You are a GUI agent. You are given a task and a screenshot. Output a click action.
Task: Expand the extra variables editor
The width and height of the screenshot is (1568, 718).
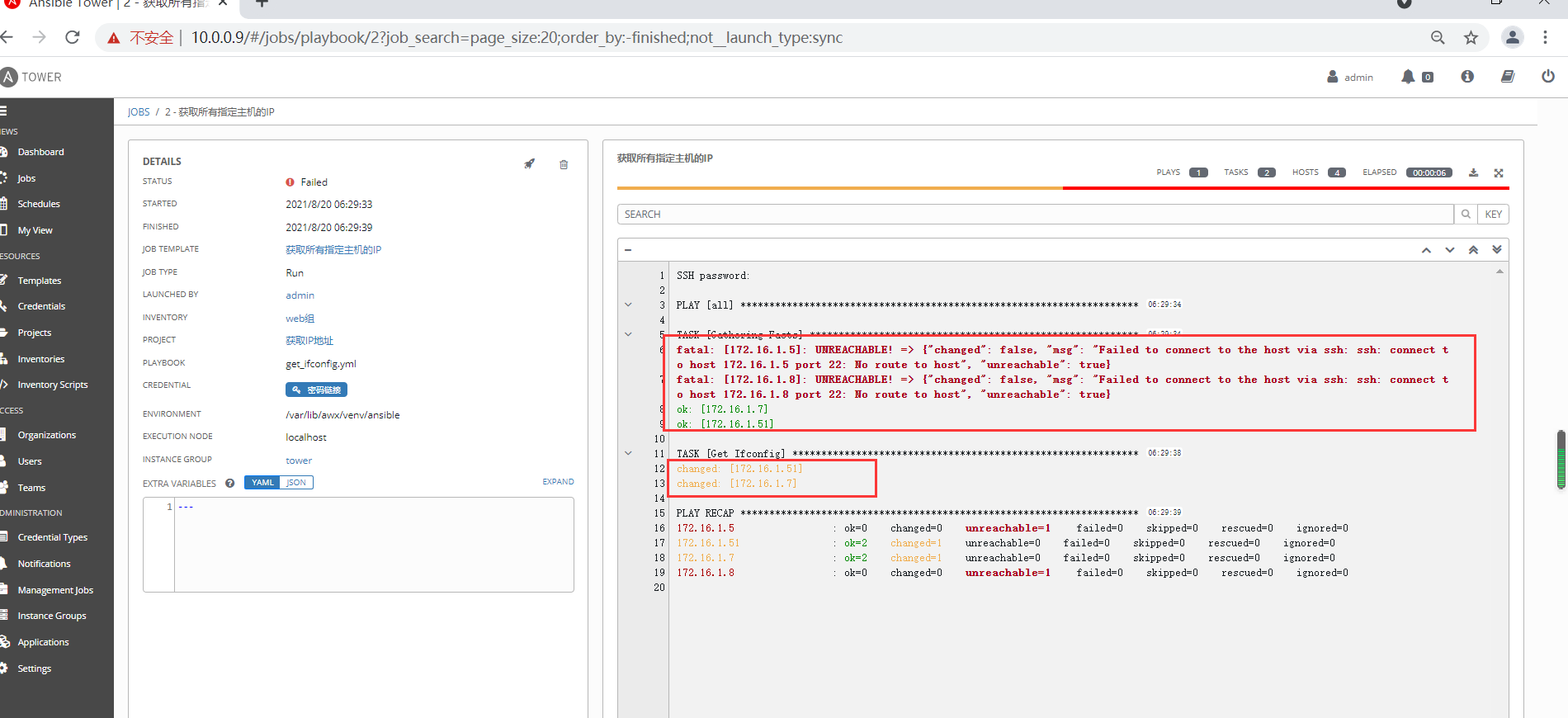tap(558, 482)
